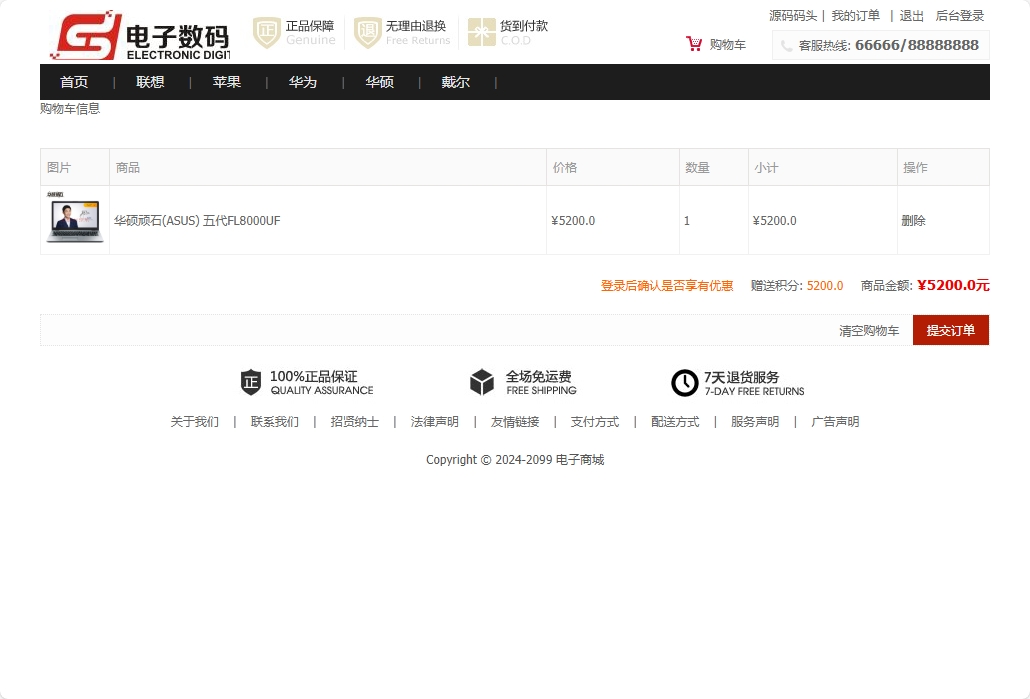Viewport: 1030px width, 699px height.
Task: Open the 戴尔 category menu item
Action: coord(456,82)
